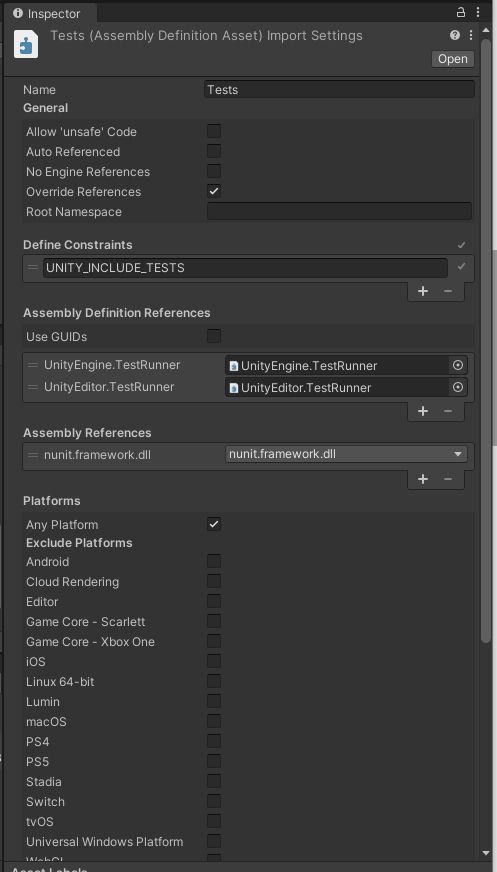Click the Platforms section heading
The height and width of the screenshot is (872, 497).
52,501
